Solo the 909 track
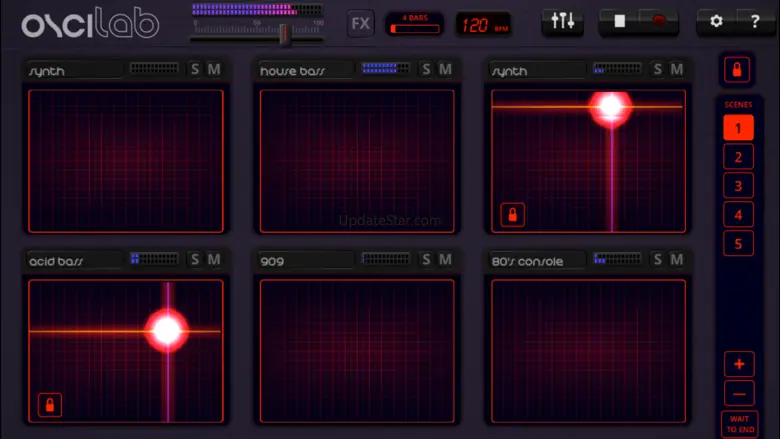 click(426, 260)
